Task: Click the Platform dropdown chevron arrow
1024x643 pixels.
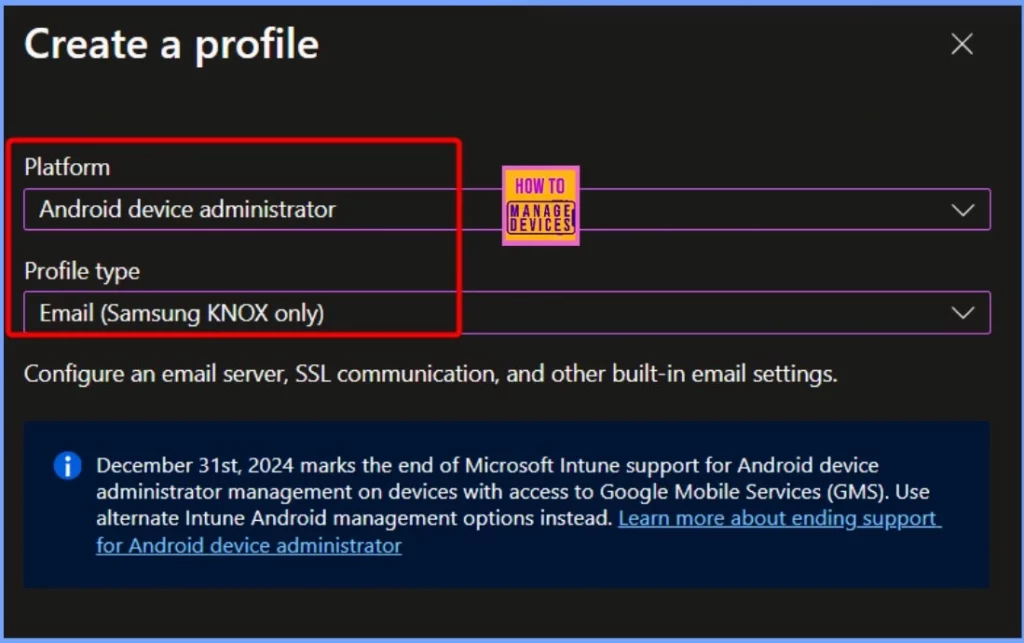Action: (963, 210)
